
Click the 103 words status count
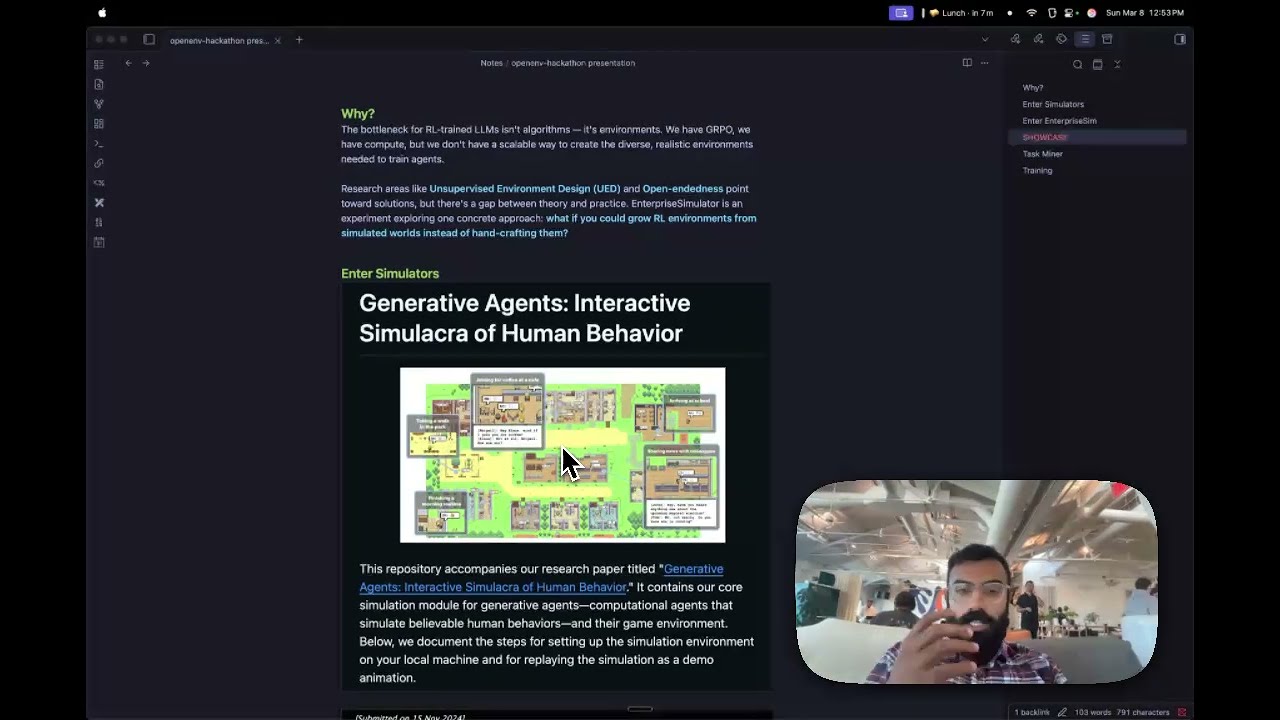tap(1093, 712)
